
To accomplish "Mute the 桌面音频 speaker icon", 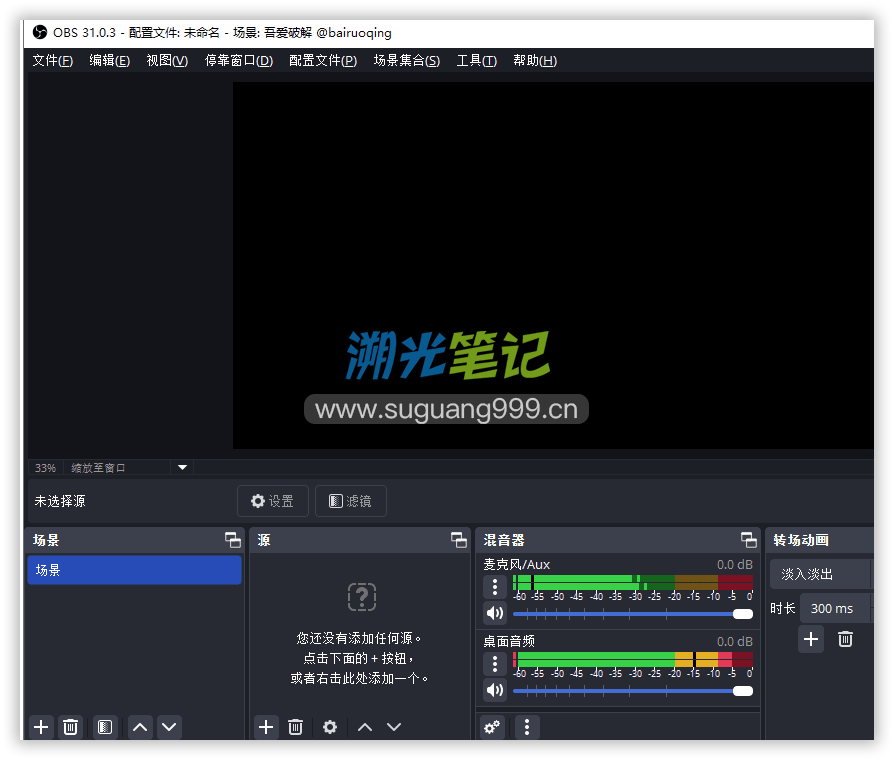I will [495, 689].
